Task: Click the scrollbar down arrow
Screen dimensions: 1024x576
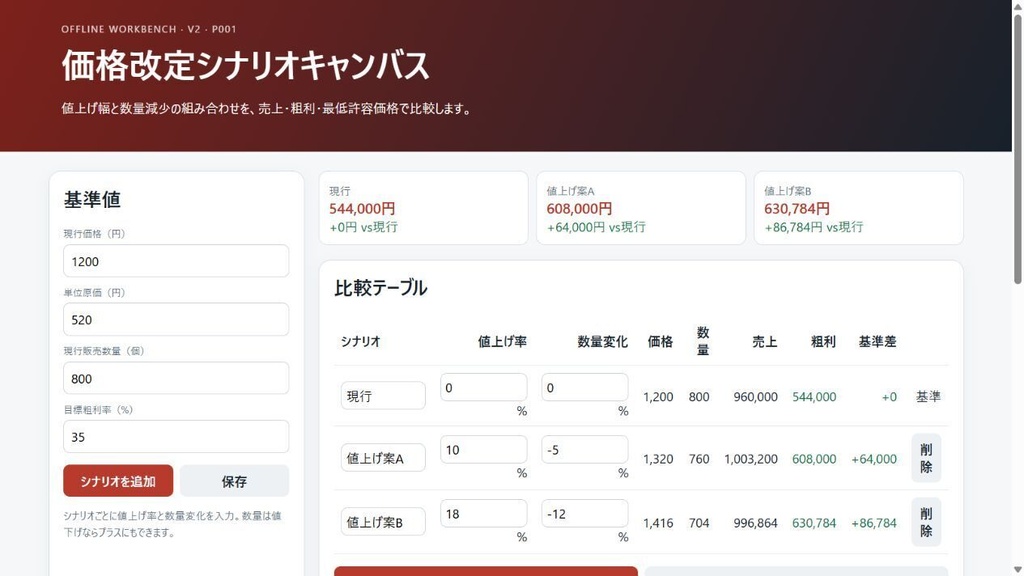Action: coord(1017,570)
